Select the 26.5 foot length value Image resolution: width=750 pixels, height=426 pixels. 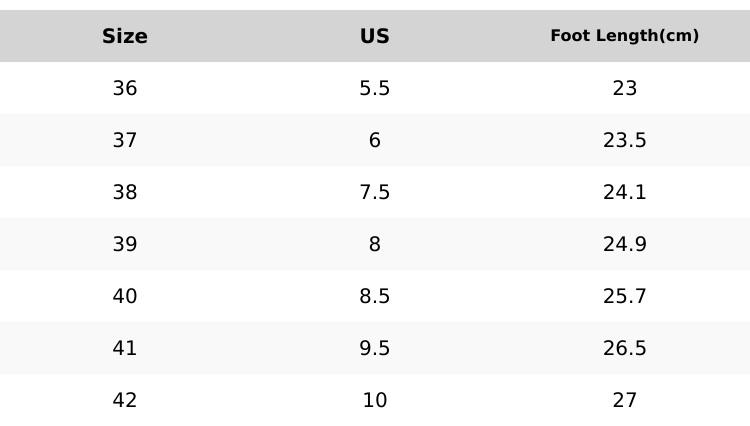[x=624, y=348]
